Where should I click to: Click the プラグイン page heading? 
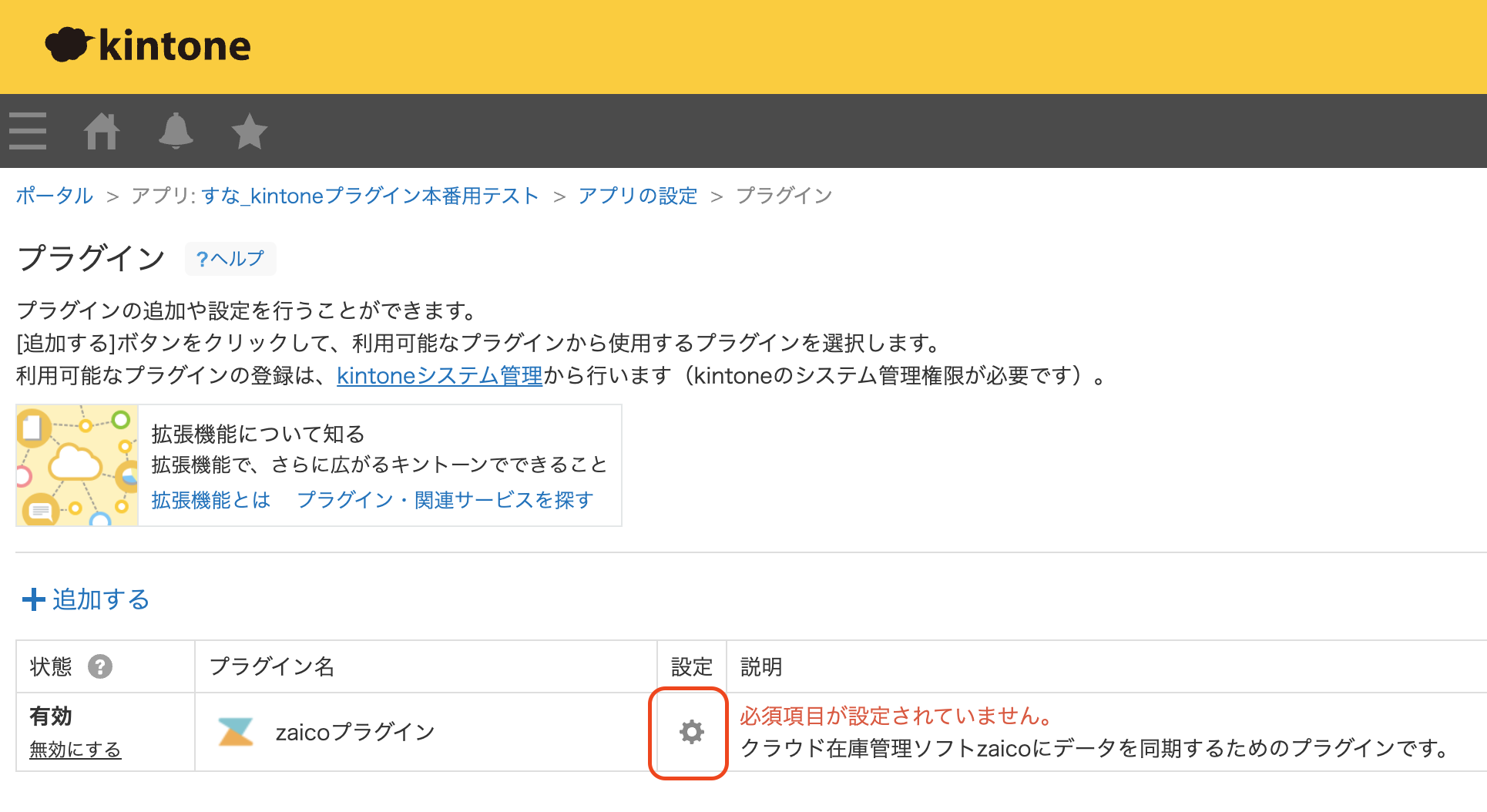click(x=91, y=258)
